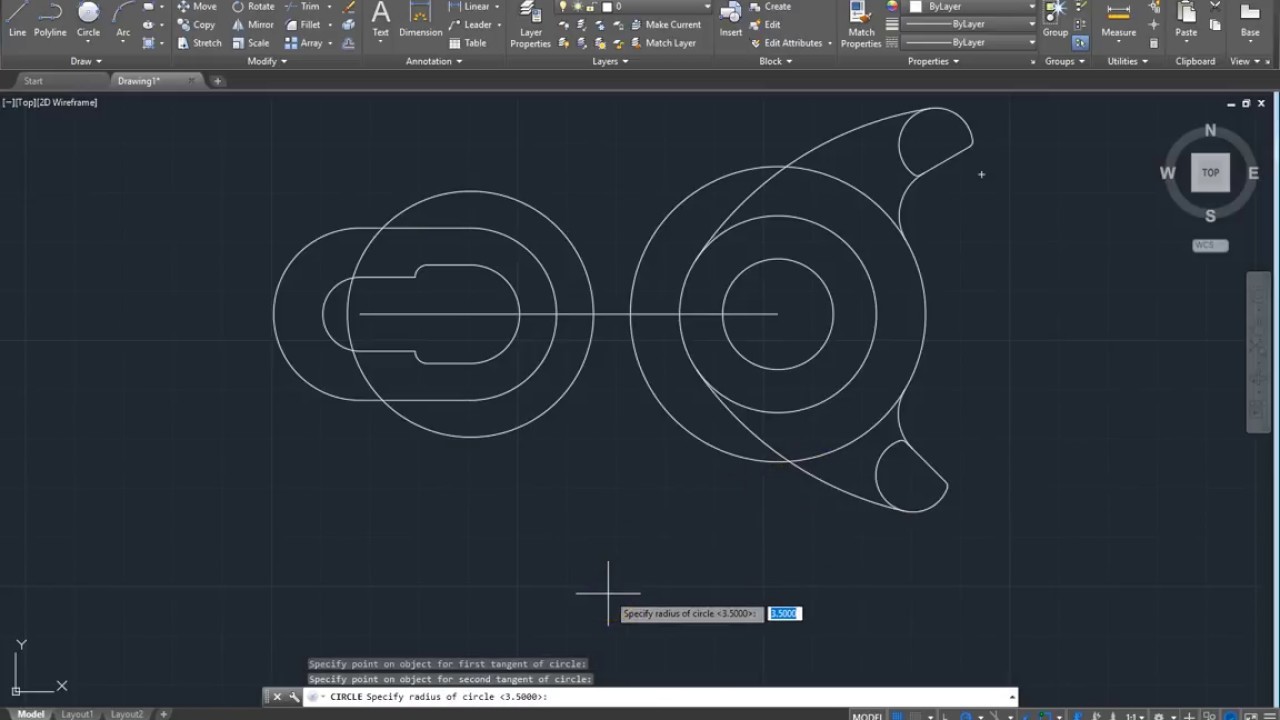Open the Linear dimension dropdown arrow
Screen dimensions: 1280x720
[497, 6]
